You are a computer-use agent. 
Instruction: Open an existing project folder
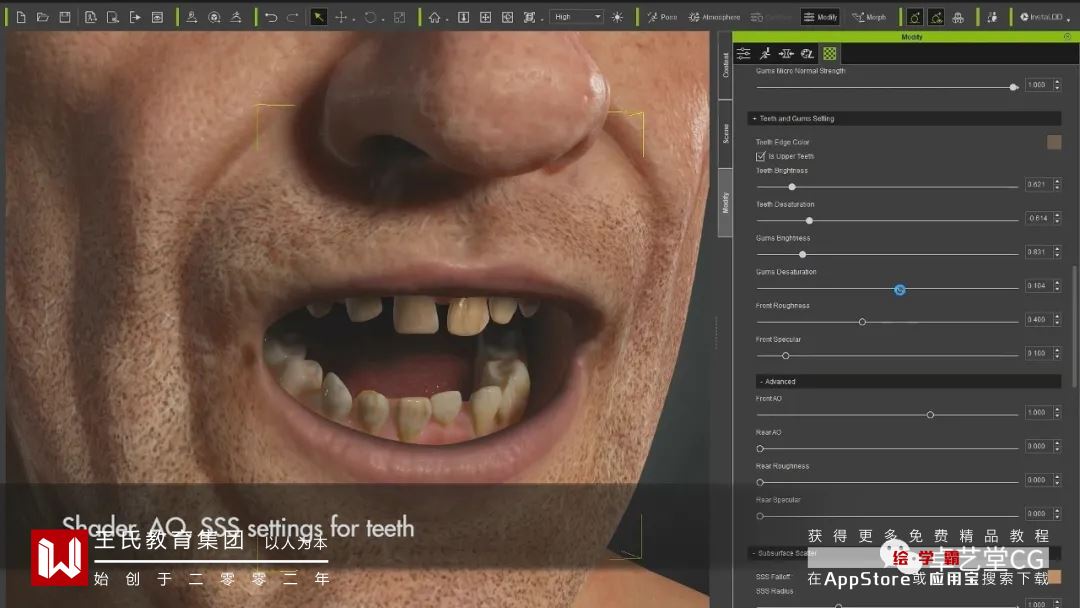click(43, 17)
